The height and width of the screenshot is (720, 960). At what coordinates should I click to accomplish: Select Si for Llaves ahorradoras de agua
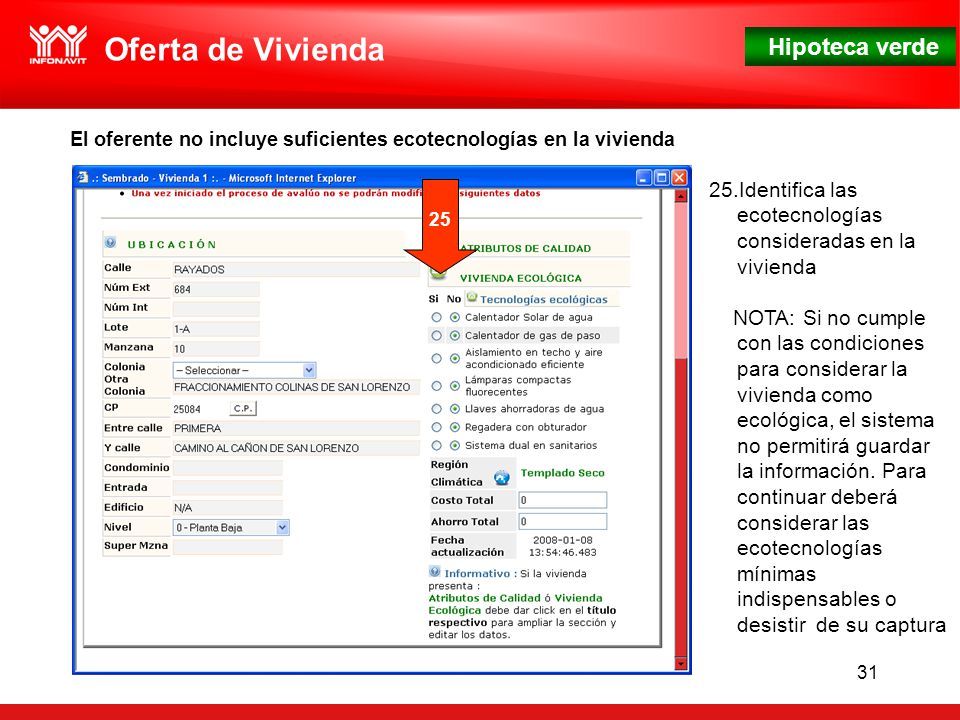436,408
